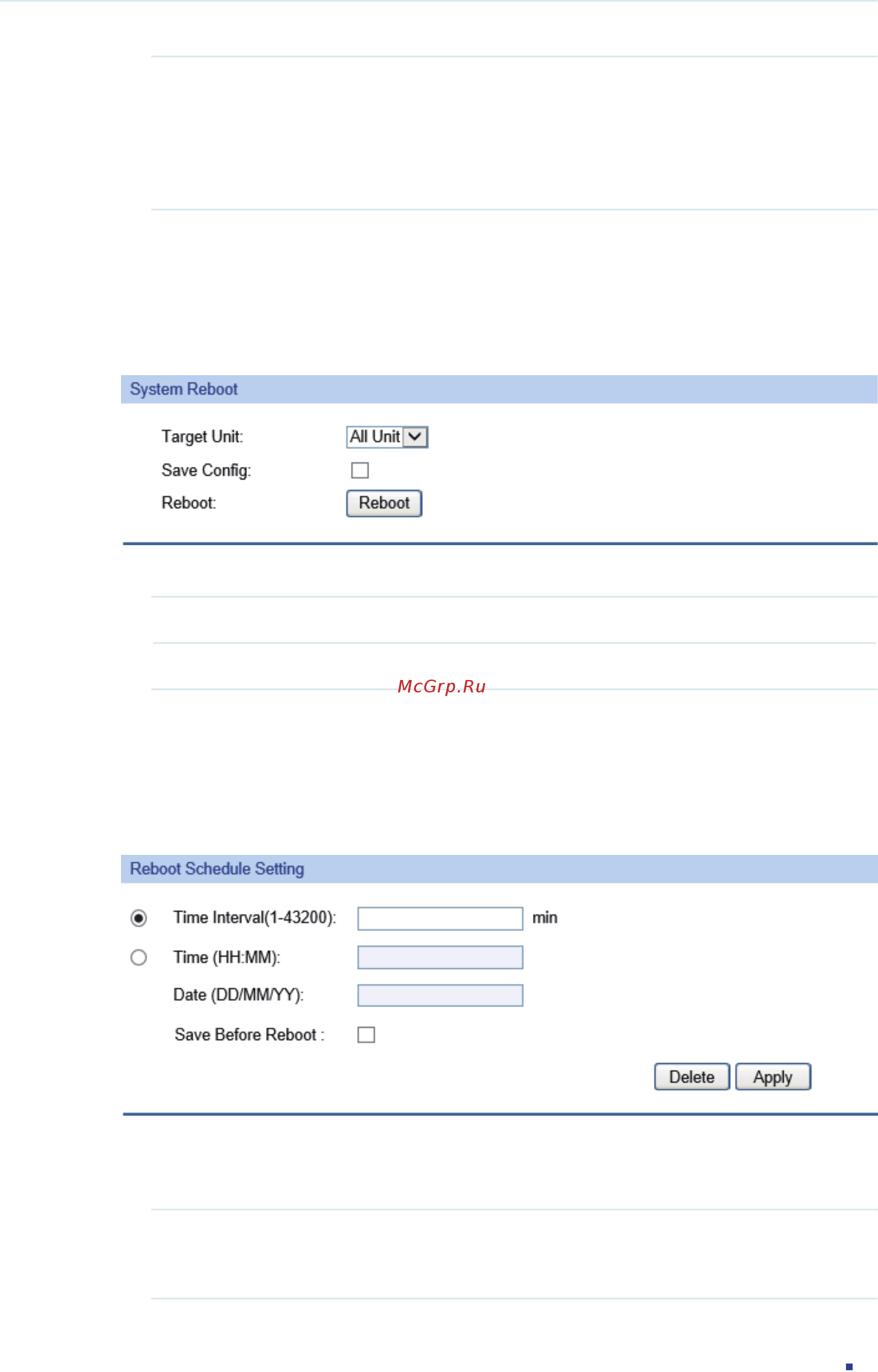Image resolution: width=878 pixels, height=1372 pixels.
Task: Select the Time (HH:MM) radio button
Action: coord(138,957)
